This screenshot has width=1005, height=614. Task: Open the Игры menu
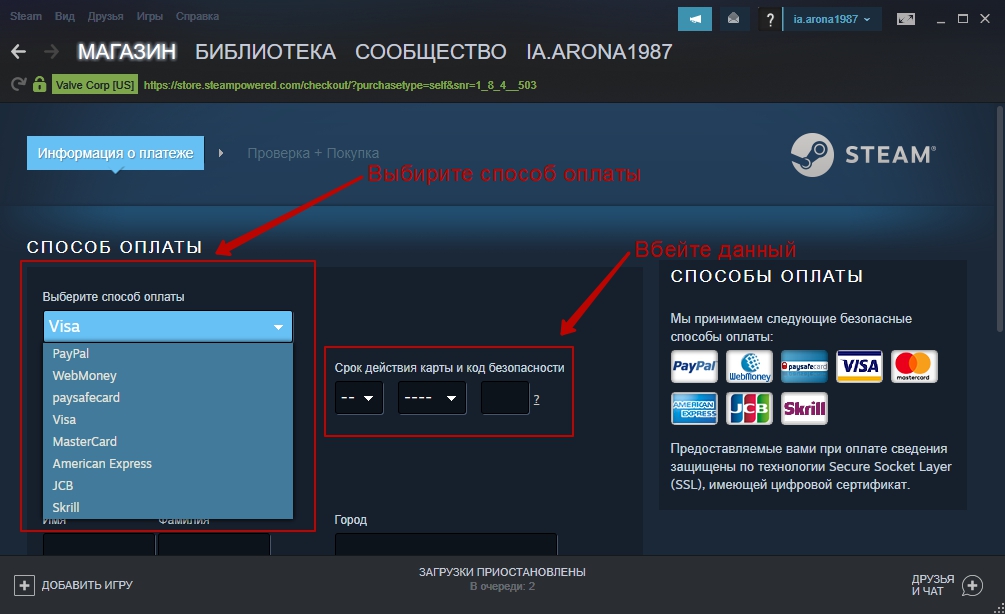pos(149,16)
